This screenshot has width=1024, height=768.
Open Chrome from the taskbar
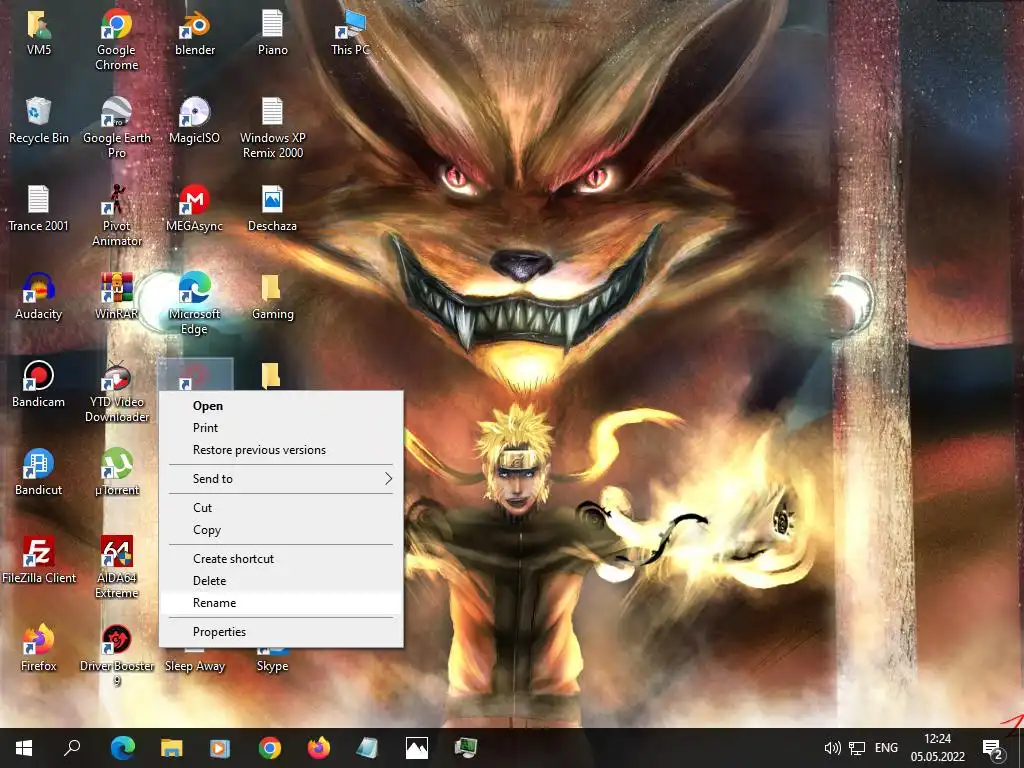click(269, 748)
